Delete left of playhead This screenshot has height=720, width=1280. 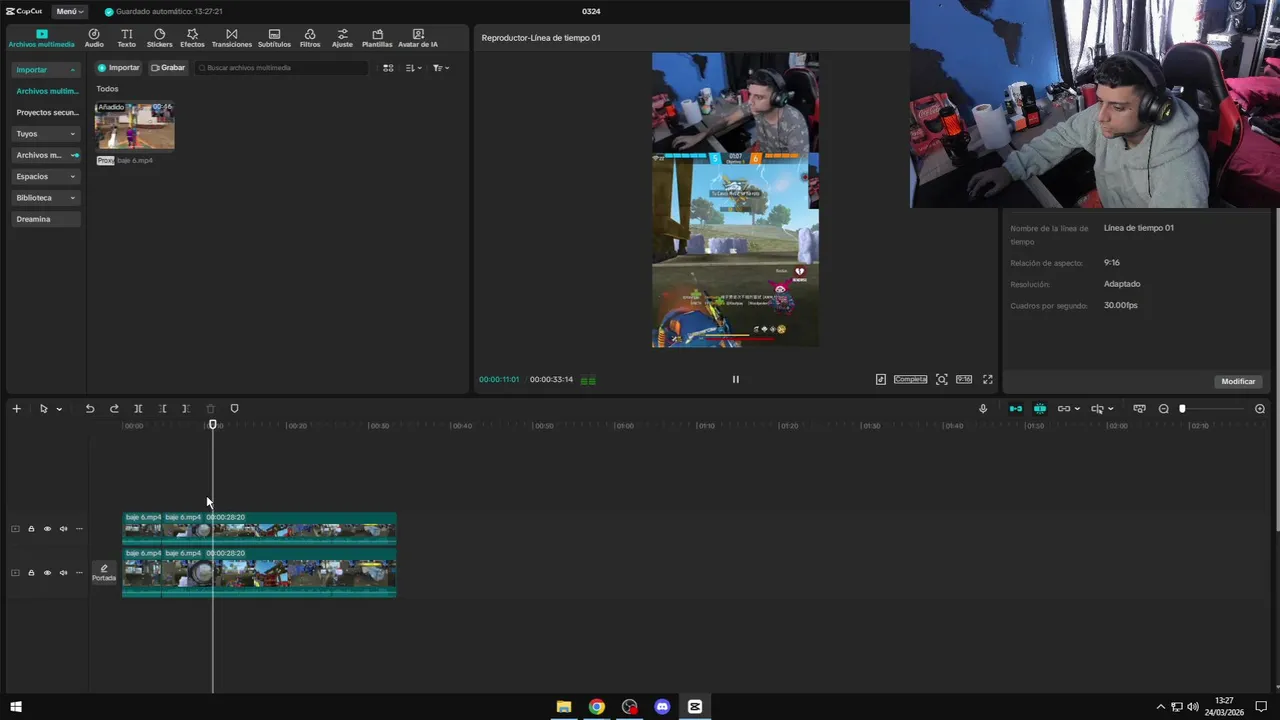pos(162,408)
